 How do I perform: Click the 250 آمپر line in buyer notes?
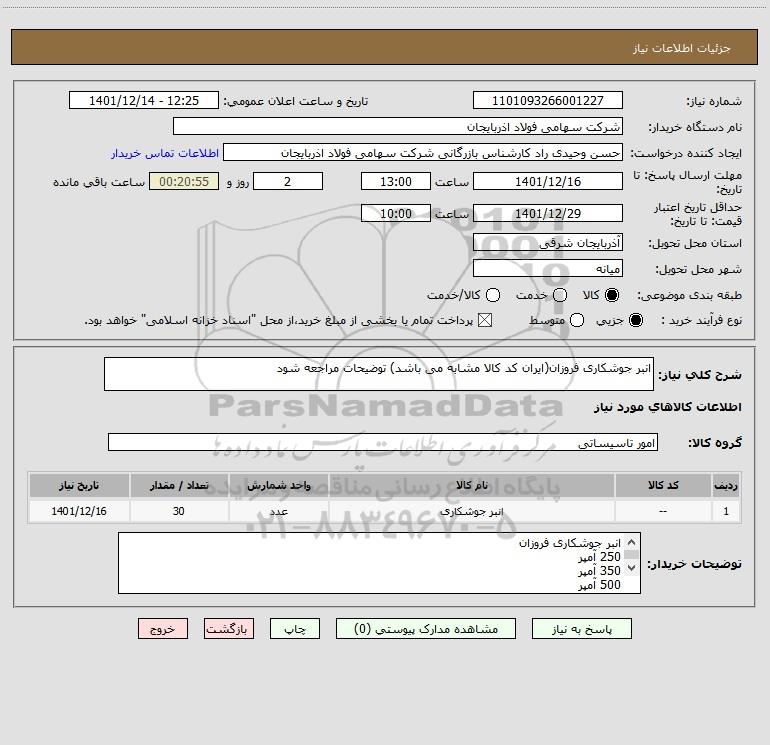600,557
